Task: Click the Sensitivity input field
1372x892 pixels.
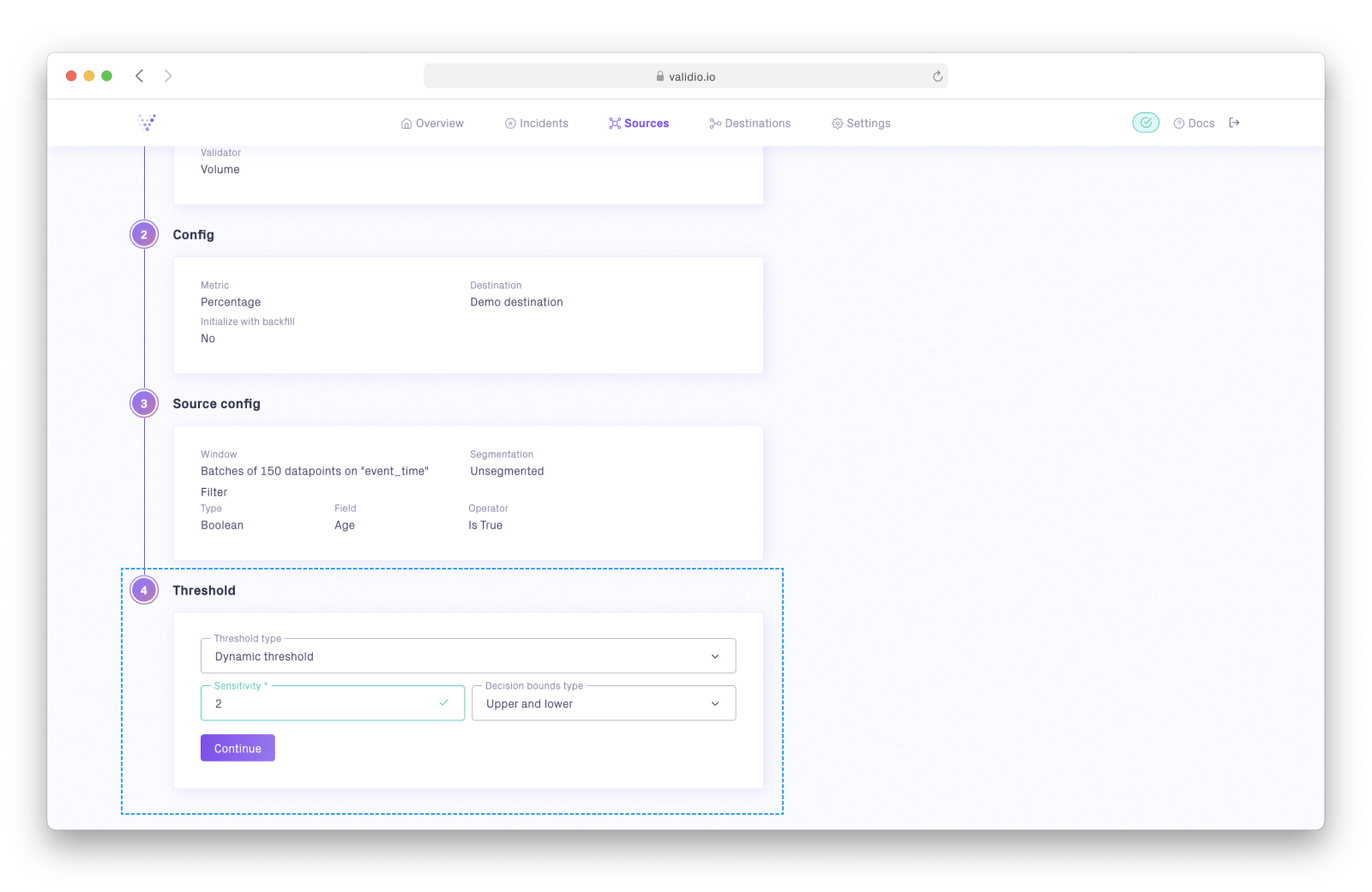Action: tap(333, 703)
